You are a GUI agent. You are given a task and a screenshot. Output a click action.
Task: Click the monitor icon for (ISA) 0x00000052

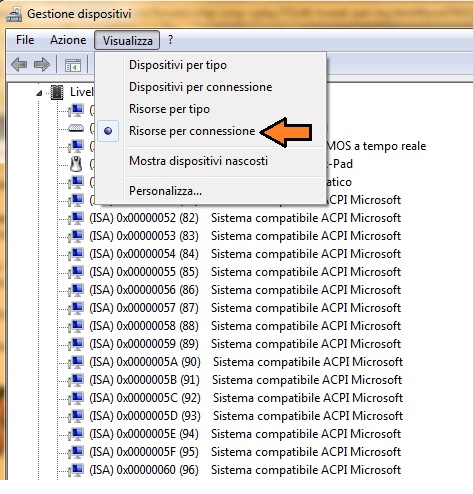pos(76,218)
